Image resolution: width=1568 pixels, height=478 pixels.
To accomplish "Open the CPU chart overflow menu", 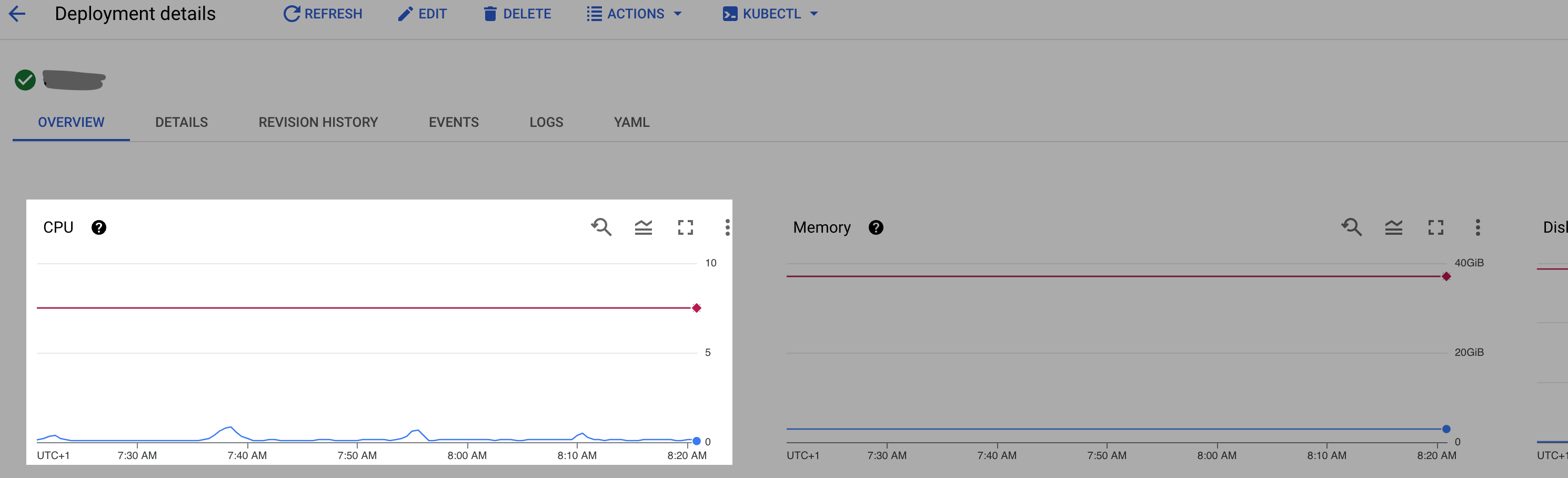I will pyautogui.click(x=728, y=227).
